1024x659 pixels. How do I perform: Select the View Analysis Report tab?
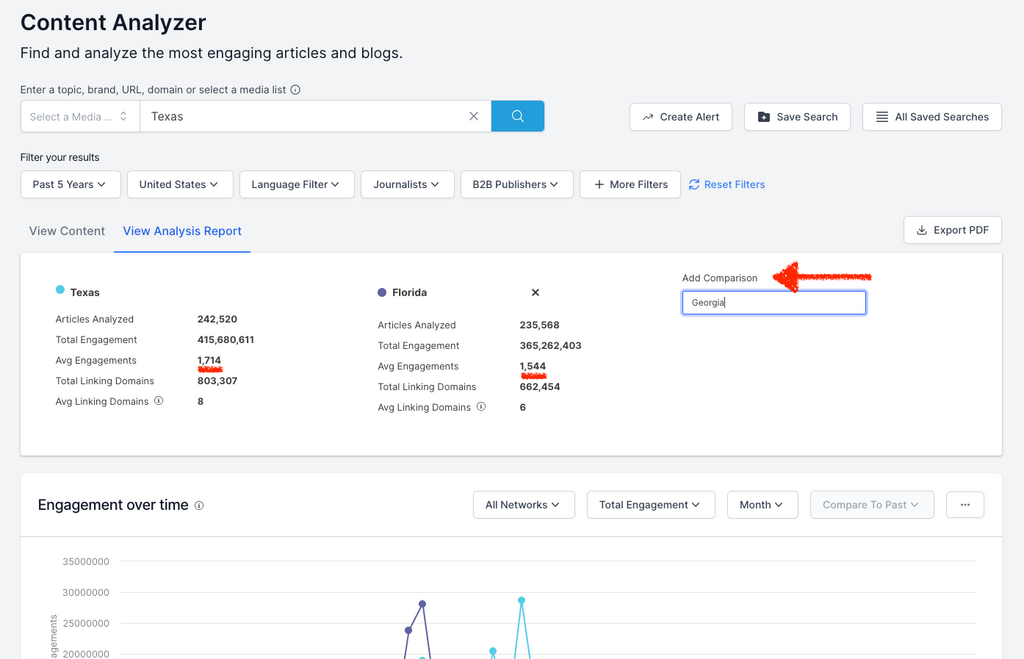pos(182,231)
